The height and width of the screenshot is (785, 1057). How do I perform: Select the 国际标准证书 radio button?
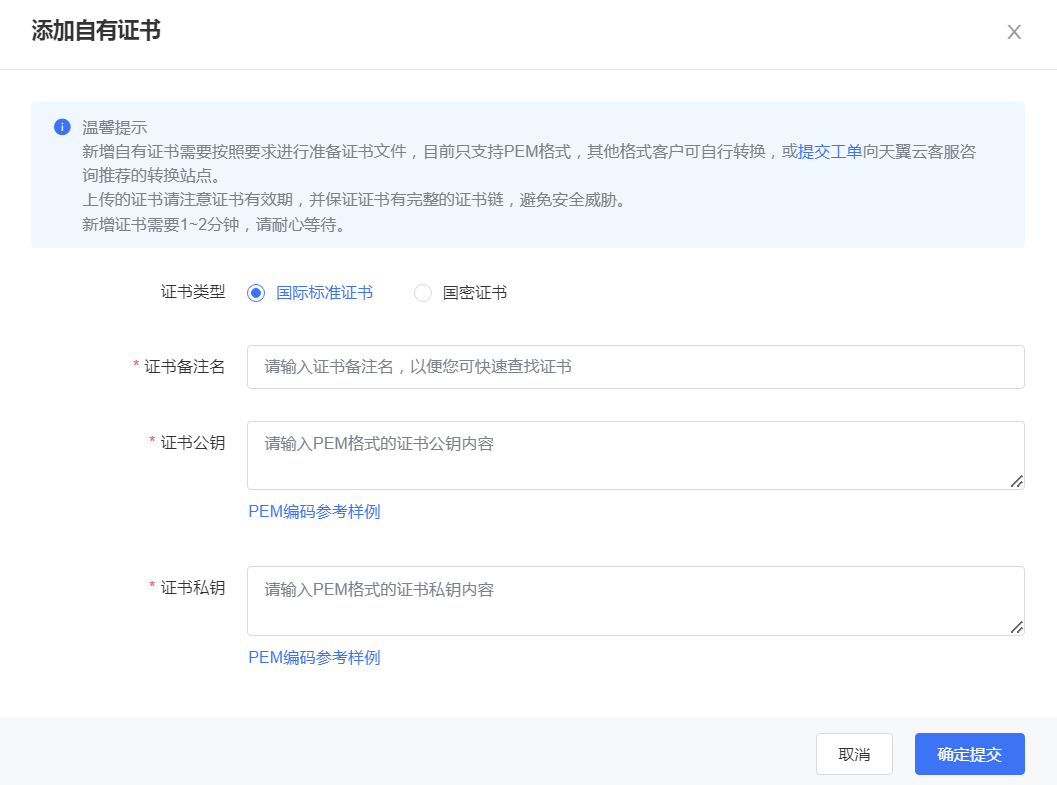(x=256, y=293)
